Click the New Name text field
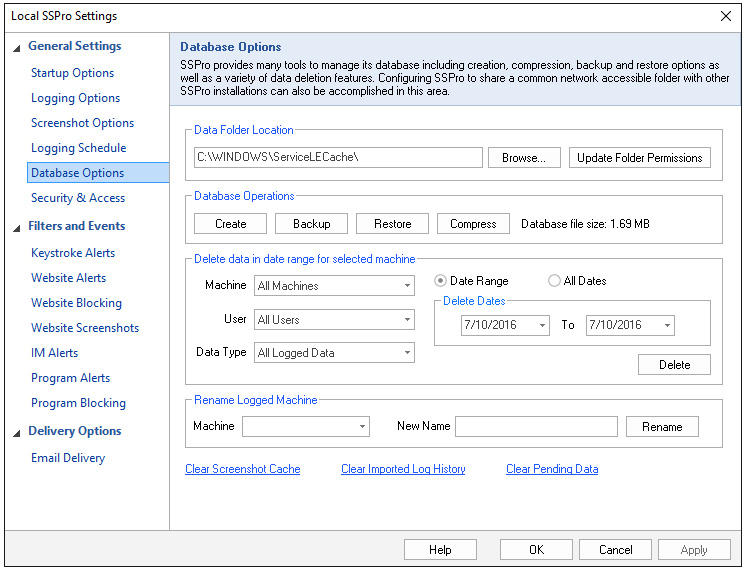This screenshot has width=747, height=571. [536, 426]
